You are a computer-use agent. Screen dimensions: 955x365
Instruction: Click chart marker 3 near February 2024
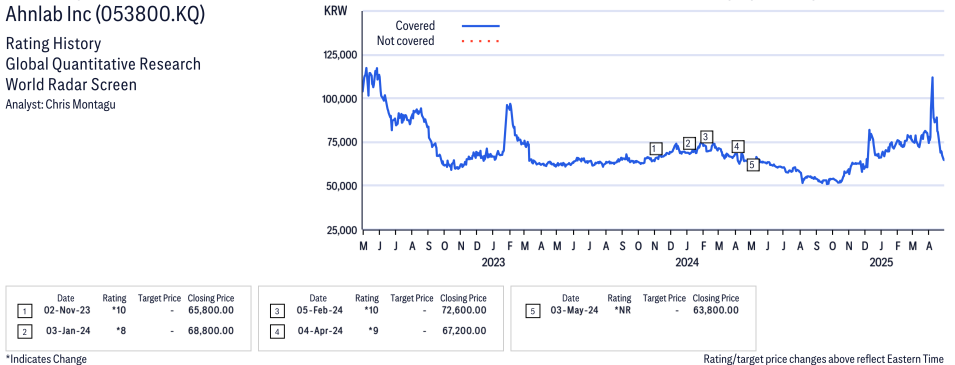pyautogui.click(x=706, y=136)
